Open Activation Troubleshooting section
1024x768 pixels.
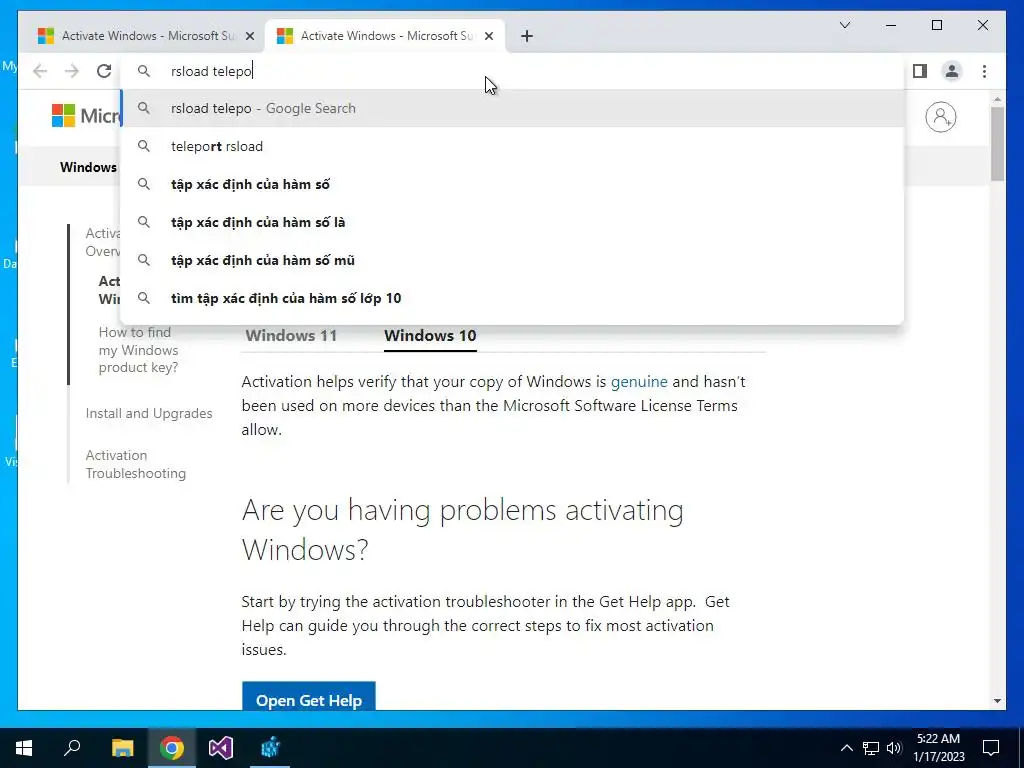tap(136, 464)
